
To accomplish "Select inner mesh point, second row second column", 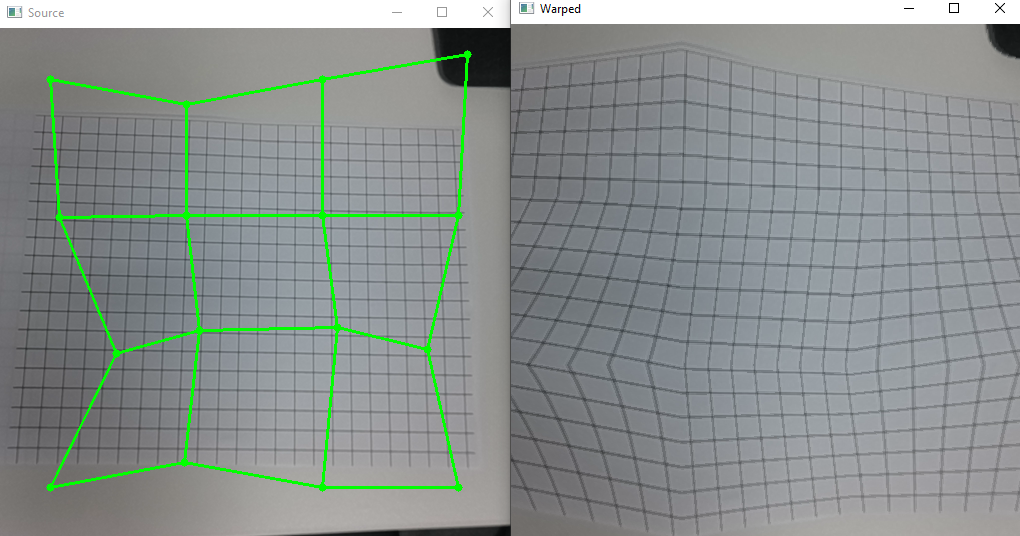I will 186,215.
